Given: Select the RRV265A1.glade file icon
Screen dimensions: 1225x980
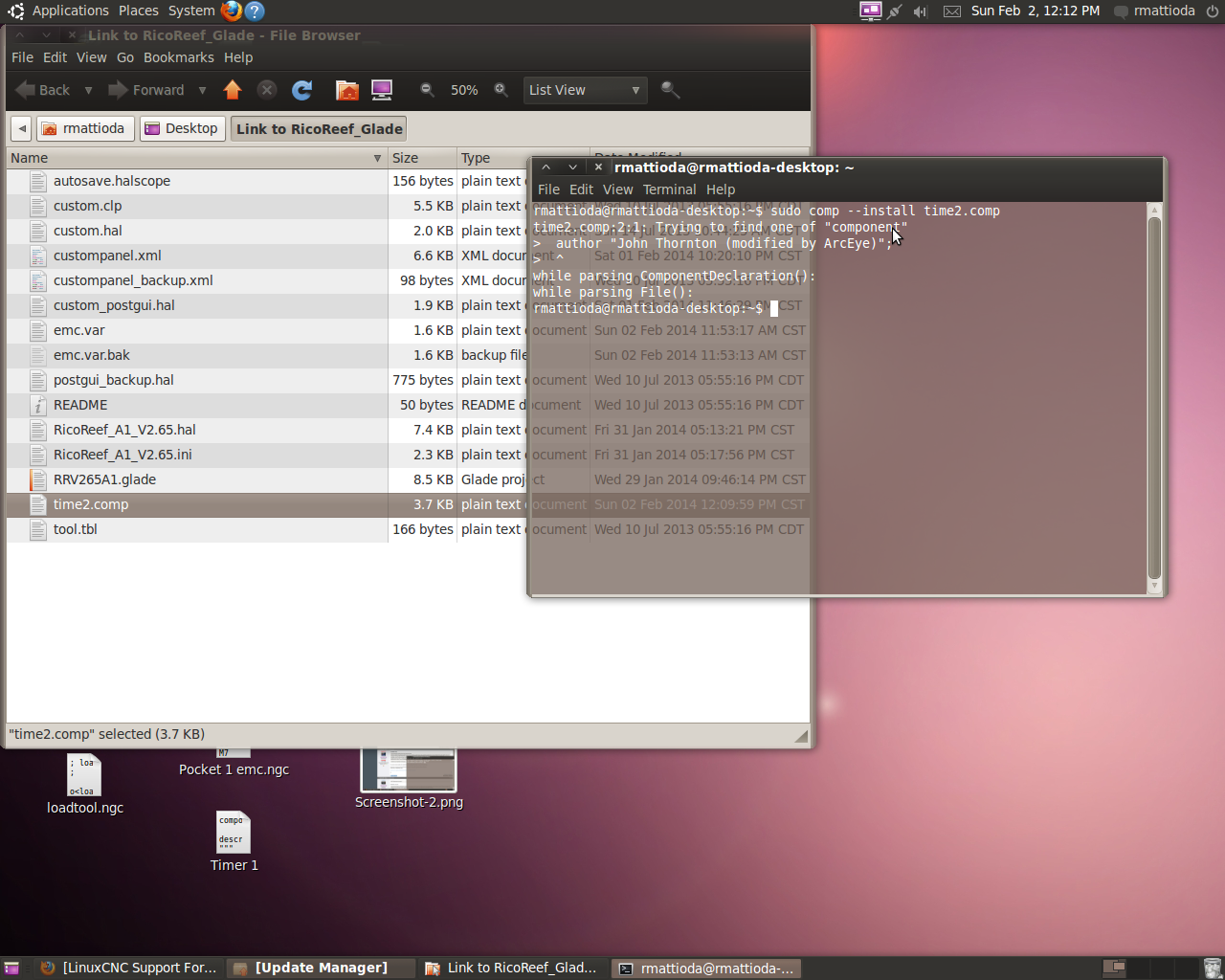Looking at the screenshot, I should click(x=38, y=479).
